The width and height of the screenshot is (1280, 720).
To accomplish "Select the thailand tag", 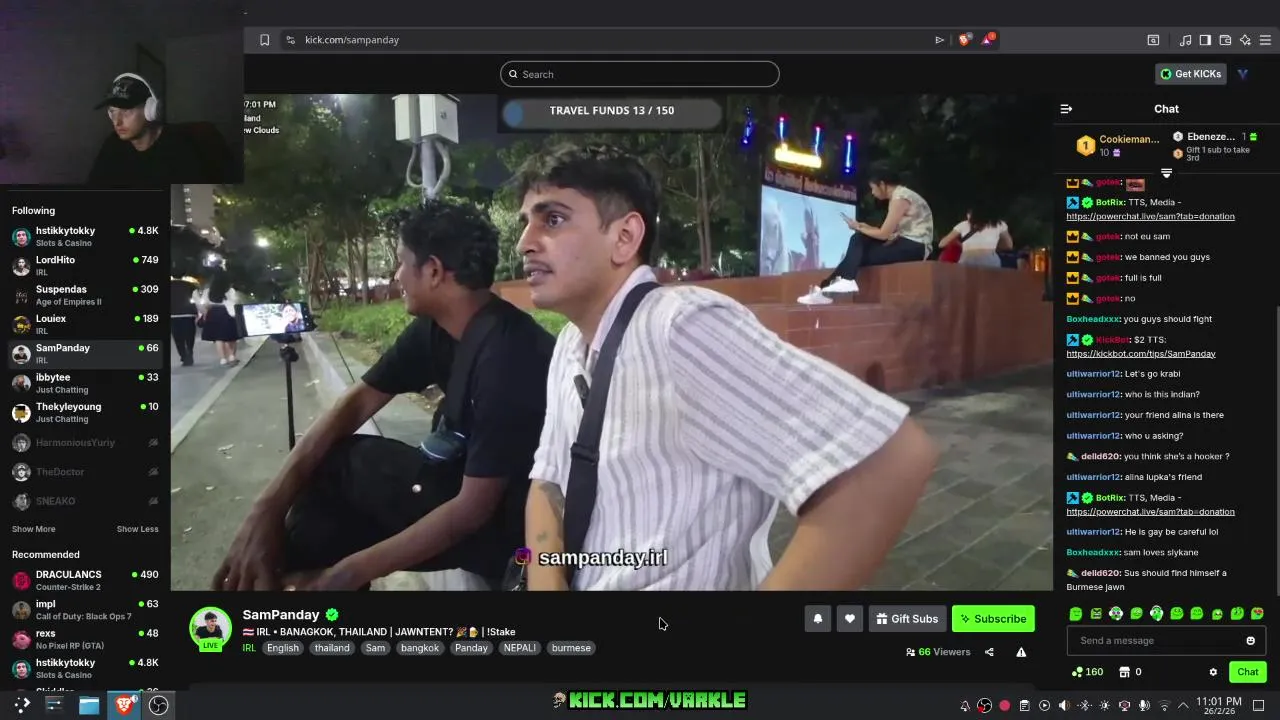I will [x=332, y=648].
